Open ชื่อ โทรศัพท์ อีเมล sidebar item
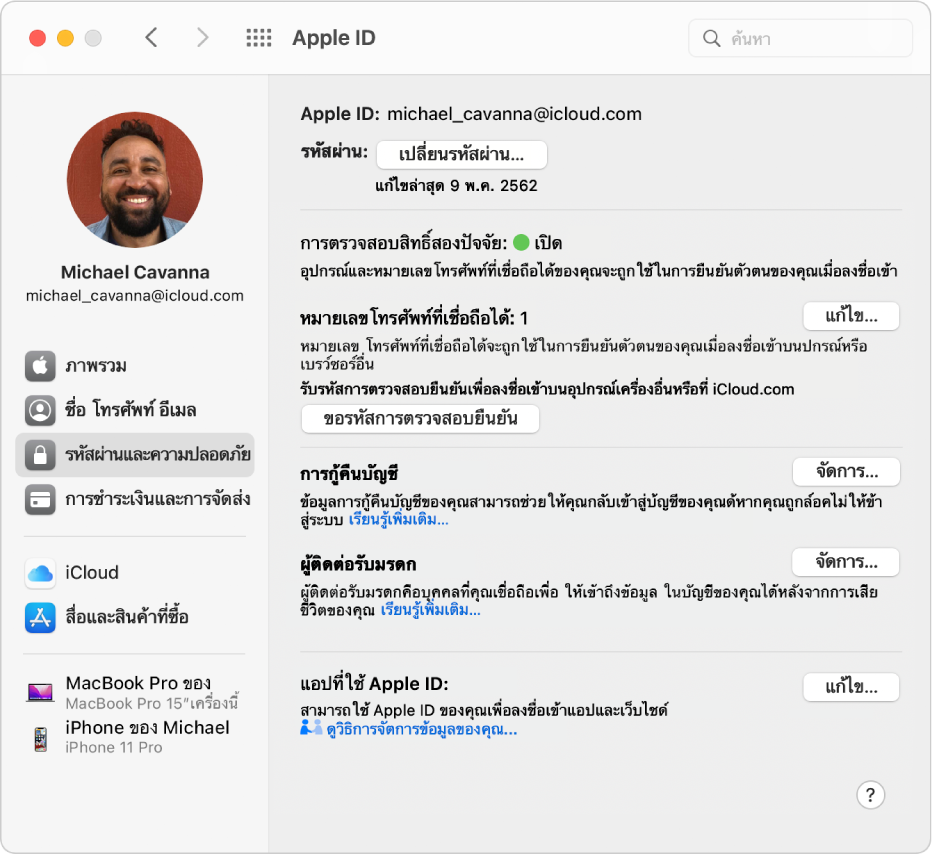Viewport: 934px width, 854px height. (x=135, y=410)
